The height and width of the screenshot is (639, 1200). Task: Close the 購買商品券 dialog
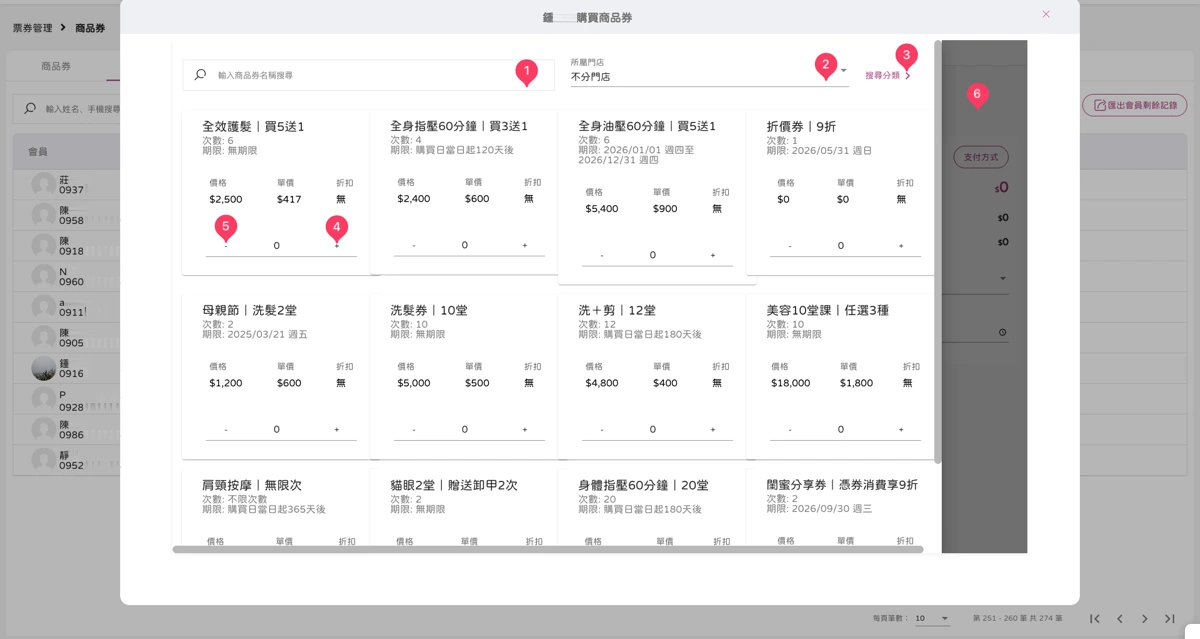click(1046, 15)
